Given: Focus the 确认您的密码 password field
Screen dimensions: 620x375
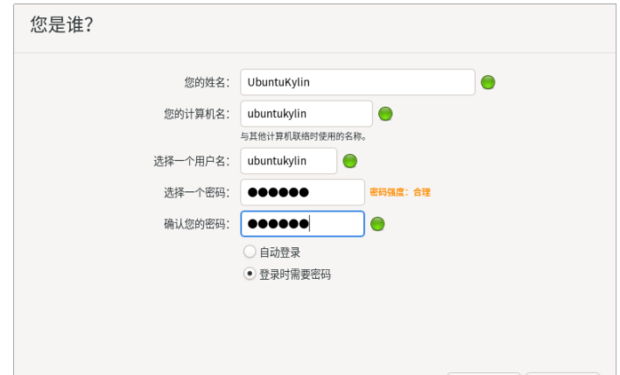Looking at the screenshot, I should tap(302, 224).
